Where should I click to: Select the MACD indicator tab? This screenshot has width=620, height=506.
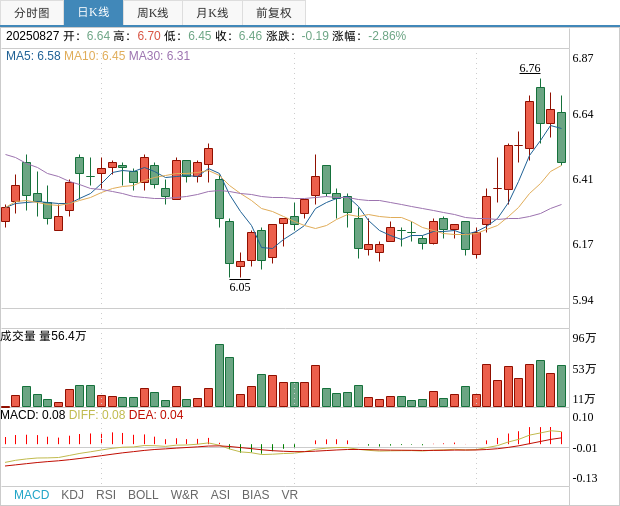pos(31,494)
